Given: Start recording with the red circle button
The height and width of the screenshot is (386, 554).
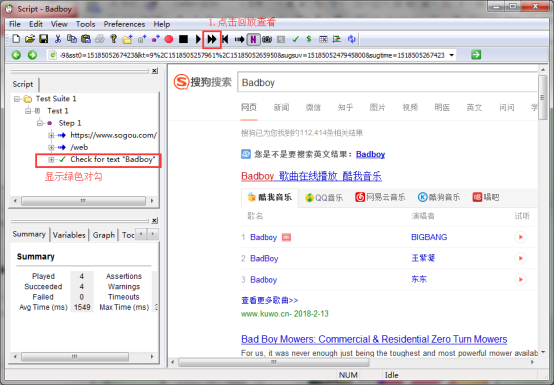Looking at the screenshot, I should (169, 39).
